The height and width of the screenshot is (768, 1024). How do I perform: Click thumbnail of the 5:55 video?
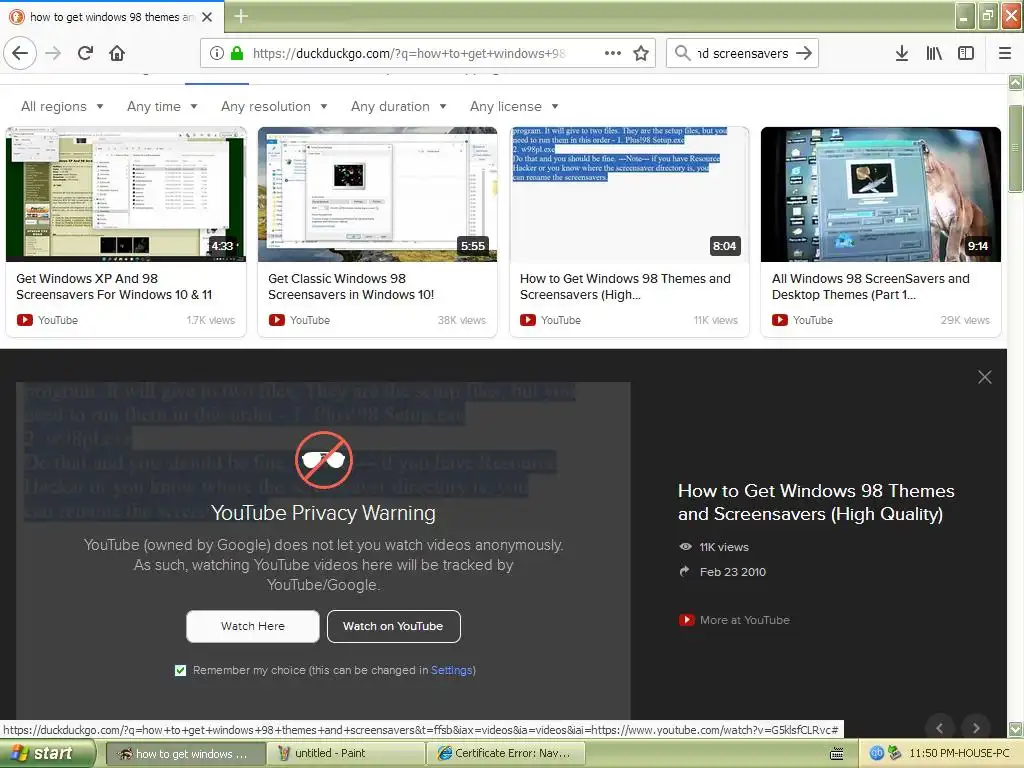tap(377, 195)
